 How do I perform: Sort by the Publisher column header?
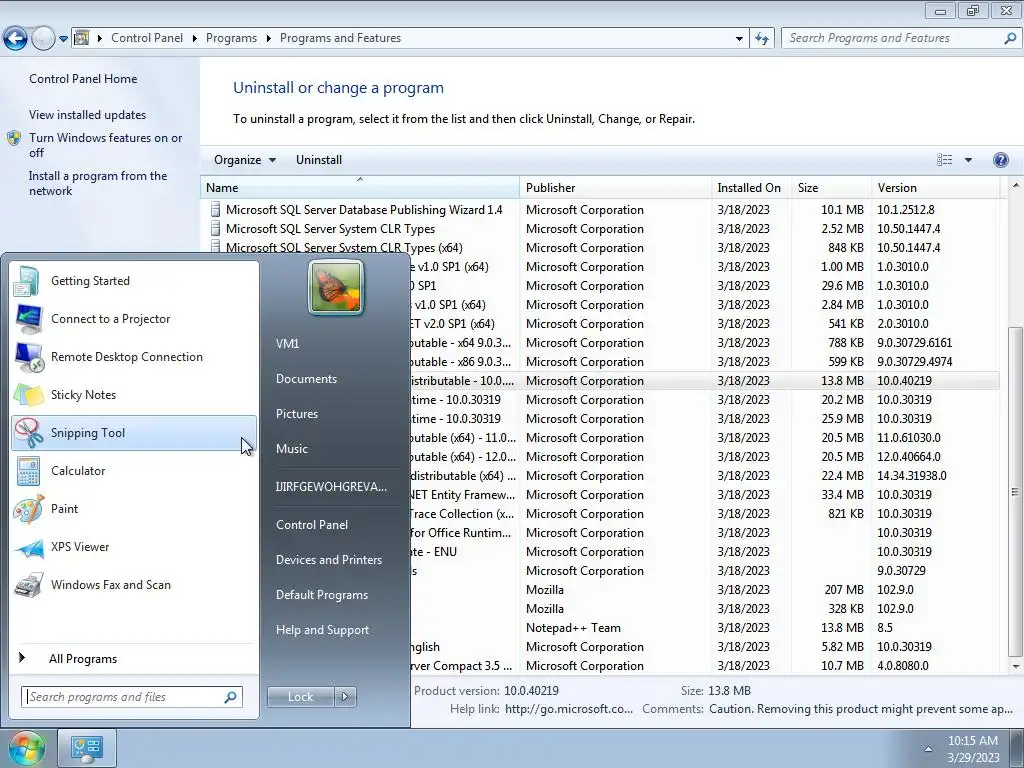616,187
